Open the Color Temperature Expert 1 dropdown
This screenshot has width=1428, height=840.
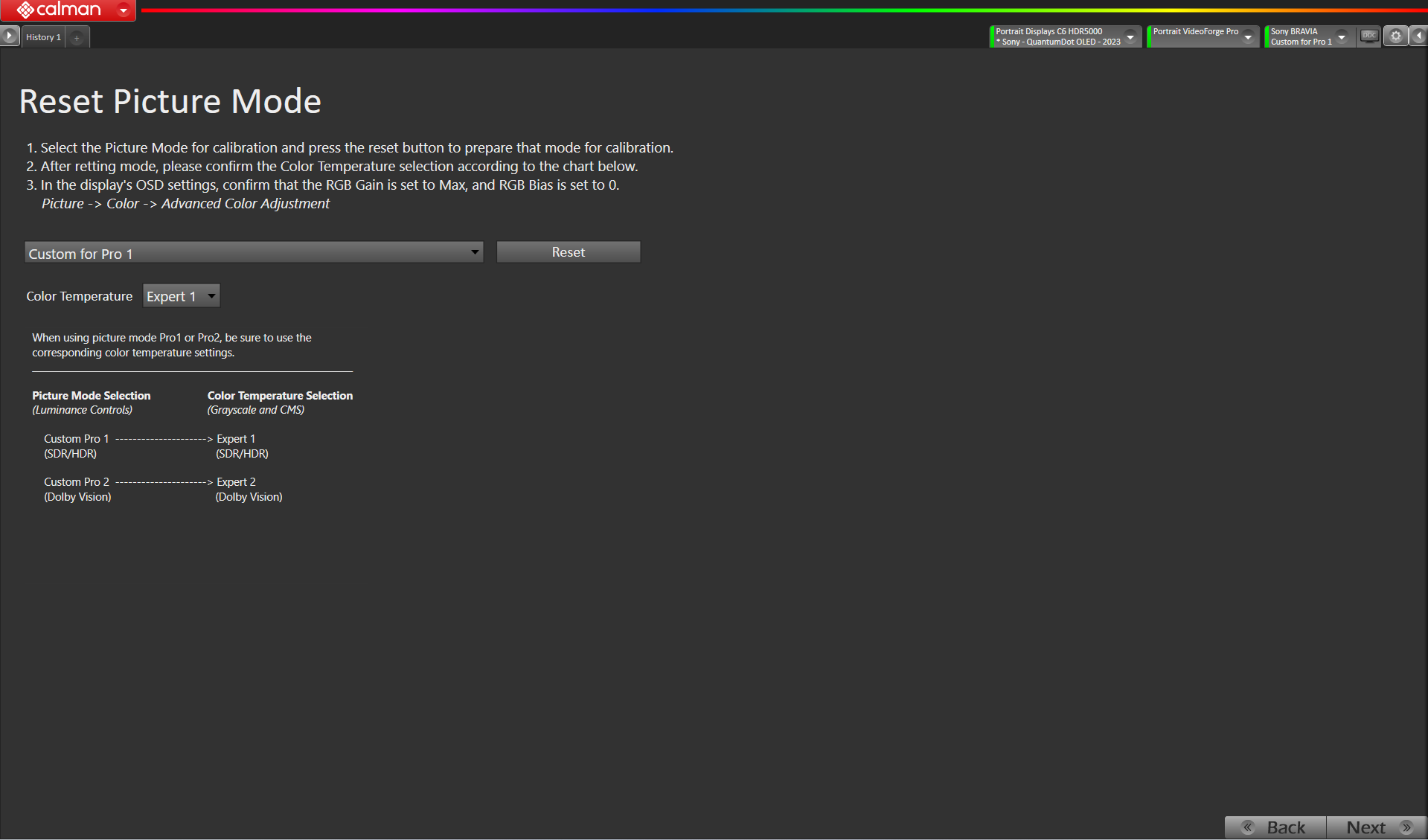click(181, 296)
